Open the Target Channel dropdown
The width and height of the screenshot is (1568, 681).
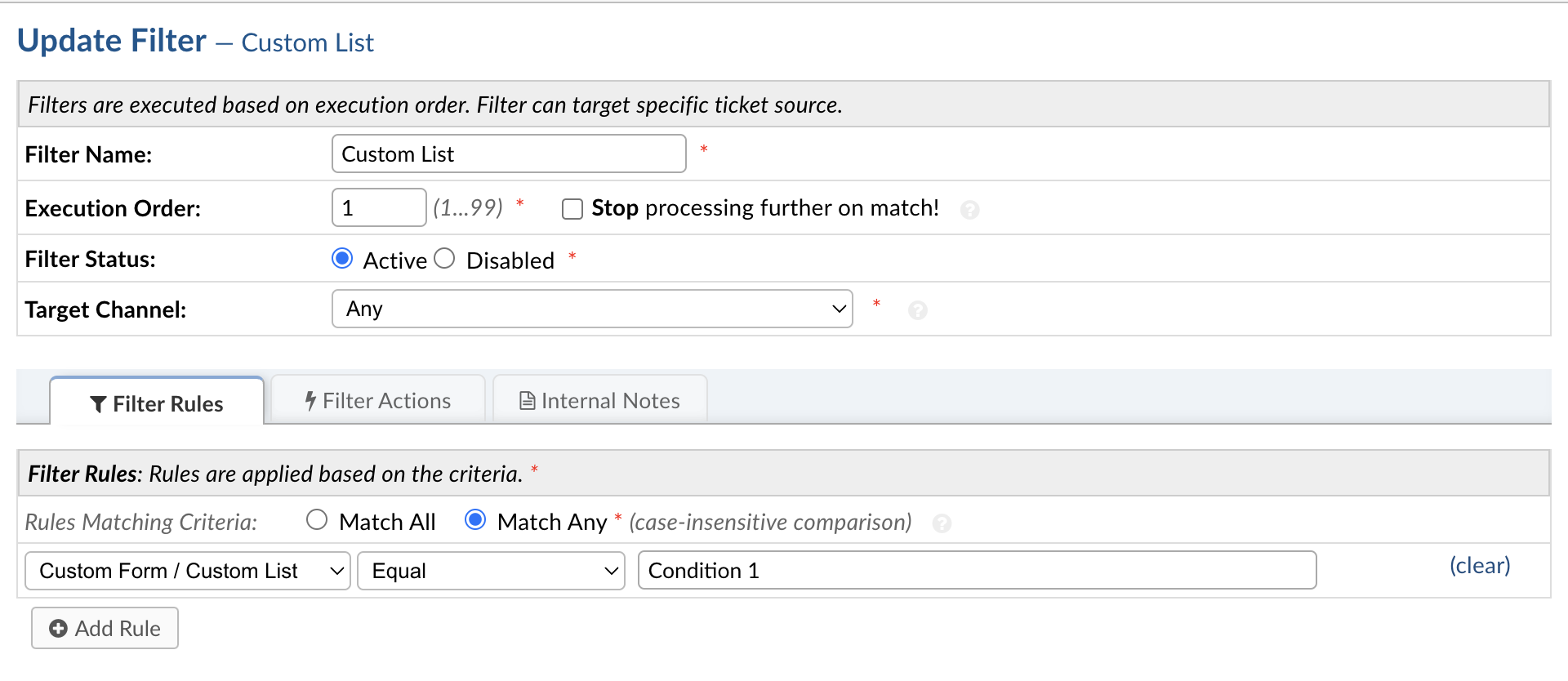click(x=592, y=309)
